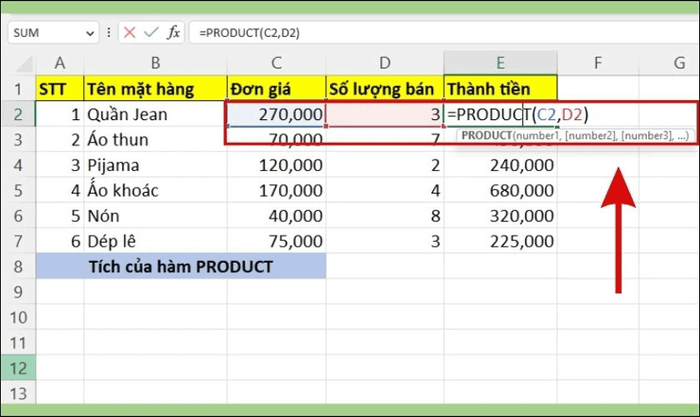Select column C header
The width and height of the screenshot is (700, 417).
coord(276,63)
